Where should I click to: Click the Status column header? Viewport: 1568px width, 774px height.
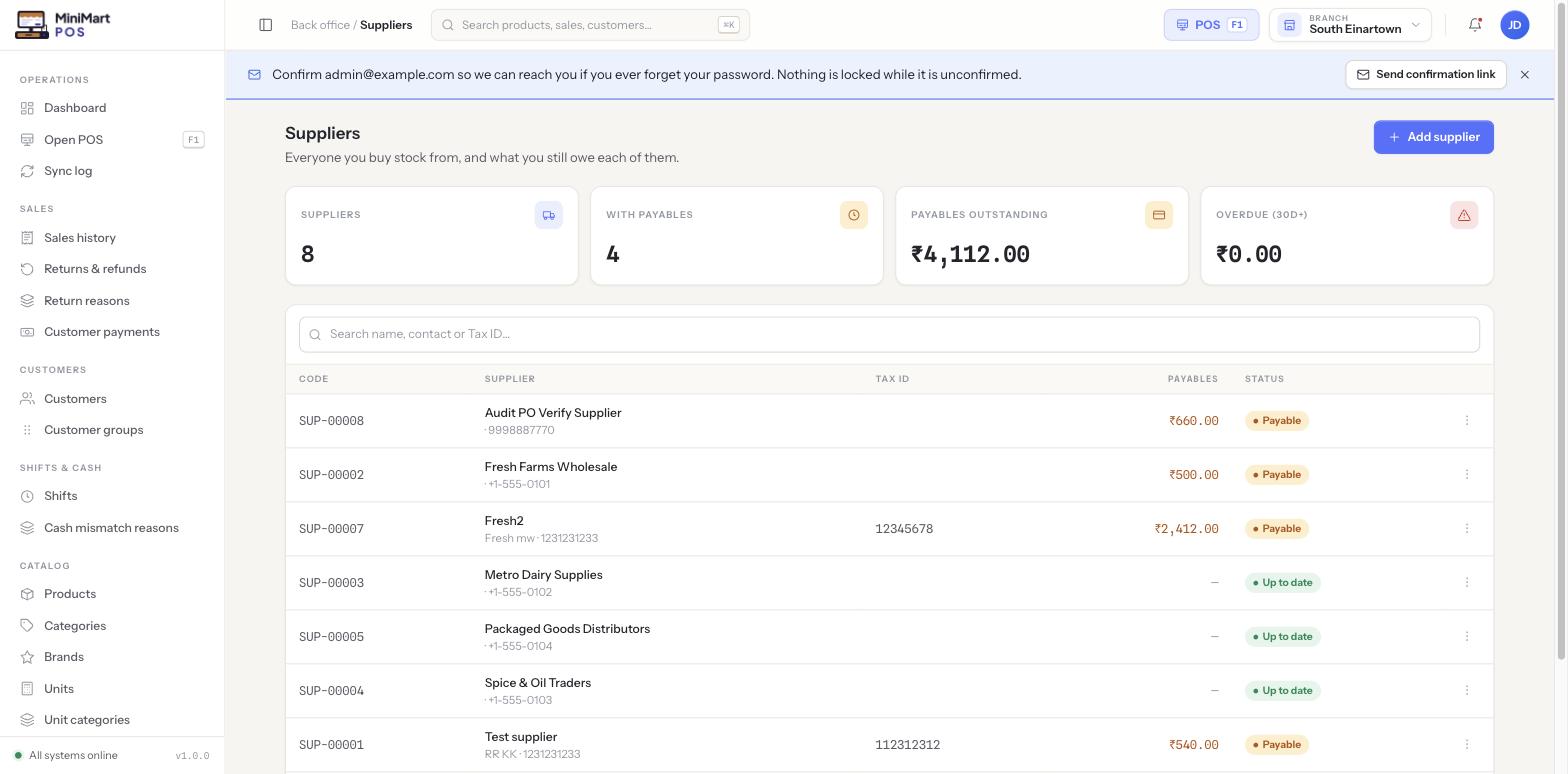pyautogui.click(x=1264, y=379)
